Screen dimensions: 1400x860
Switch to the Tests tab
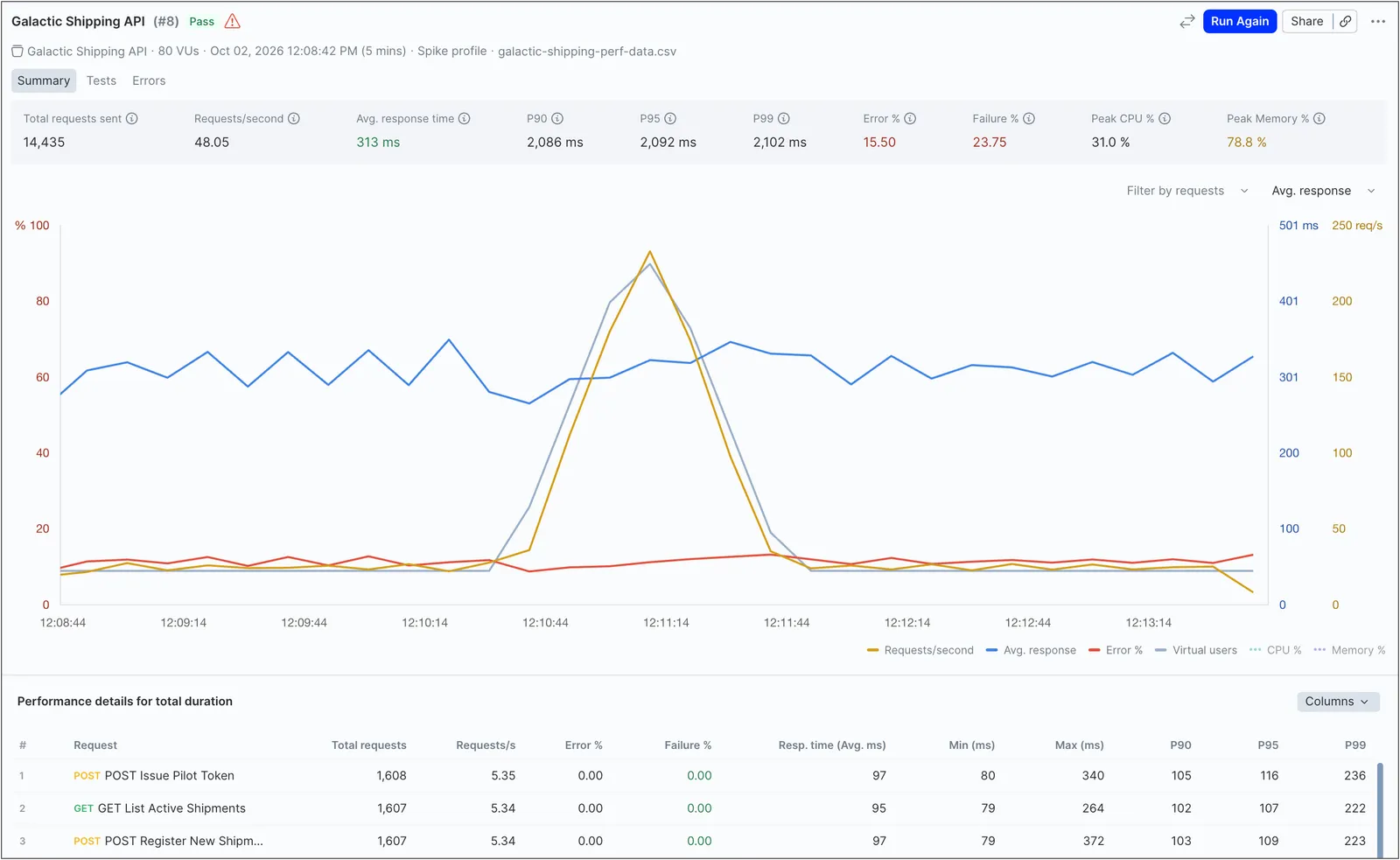(101, 80)
